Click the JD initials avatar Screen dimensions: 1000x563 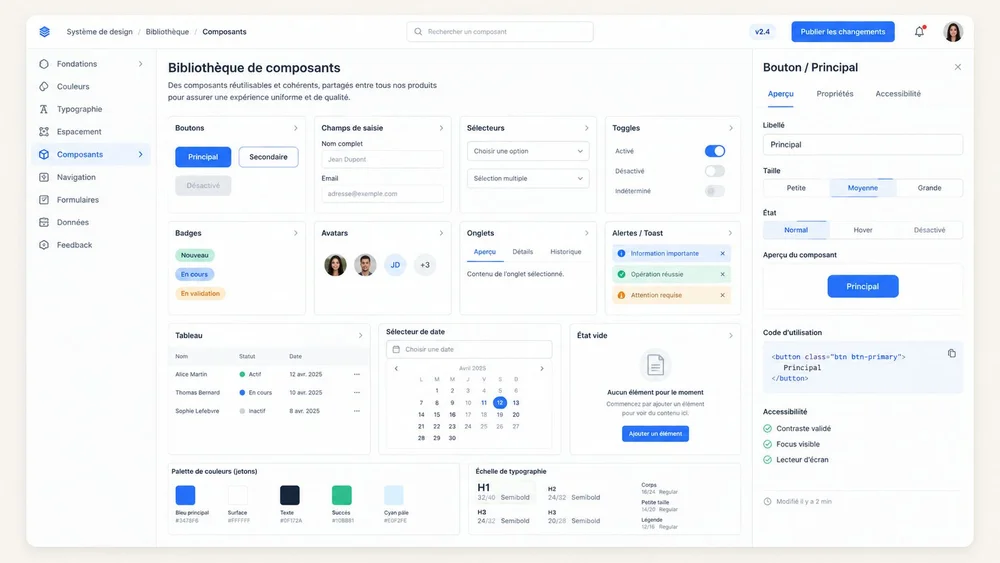pos(395,265)
